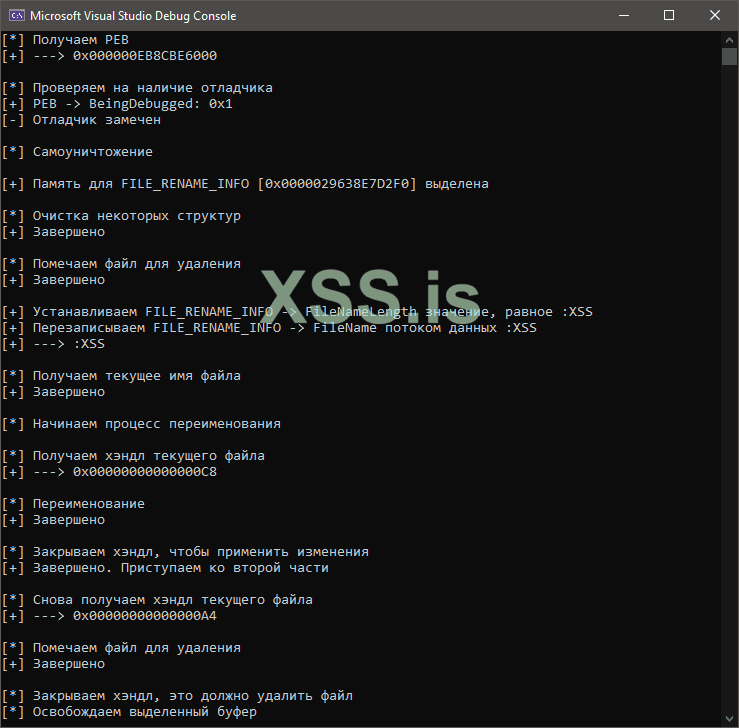Click the scrollbar up arrow
This screenshot has width=739, height=728.
[729, 40]
